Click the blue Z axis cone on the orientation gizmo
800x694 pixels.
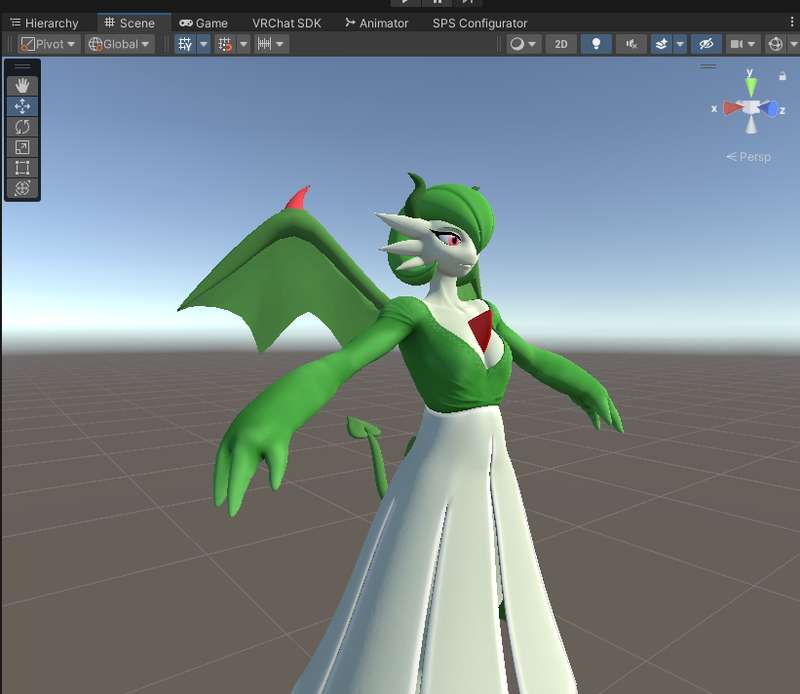click(x=770, y=109)
